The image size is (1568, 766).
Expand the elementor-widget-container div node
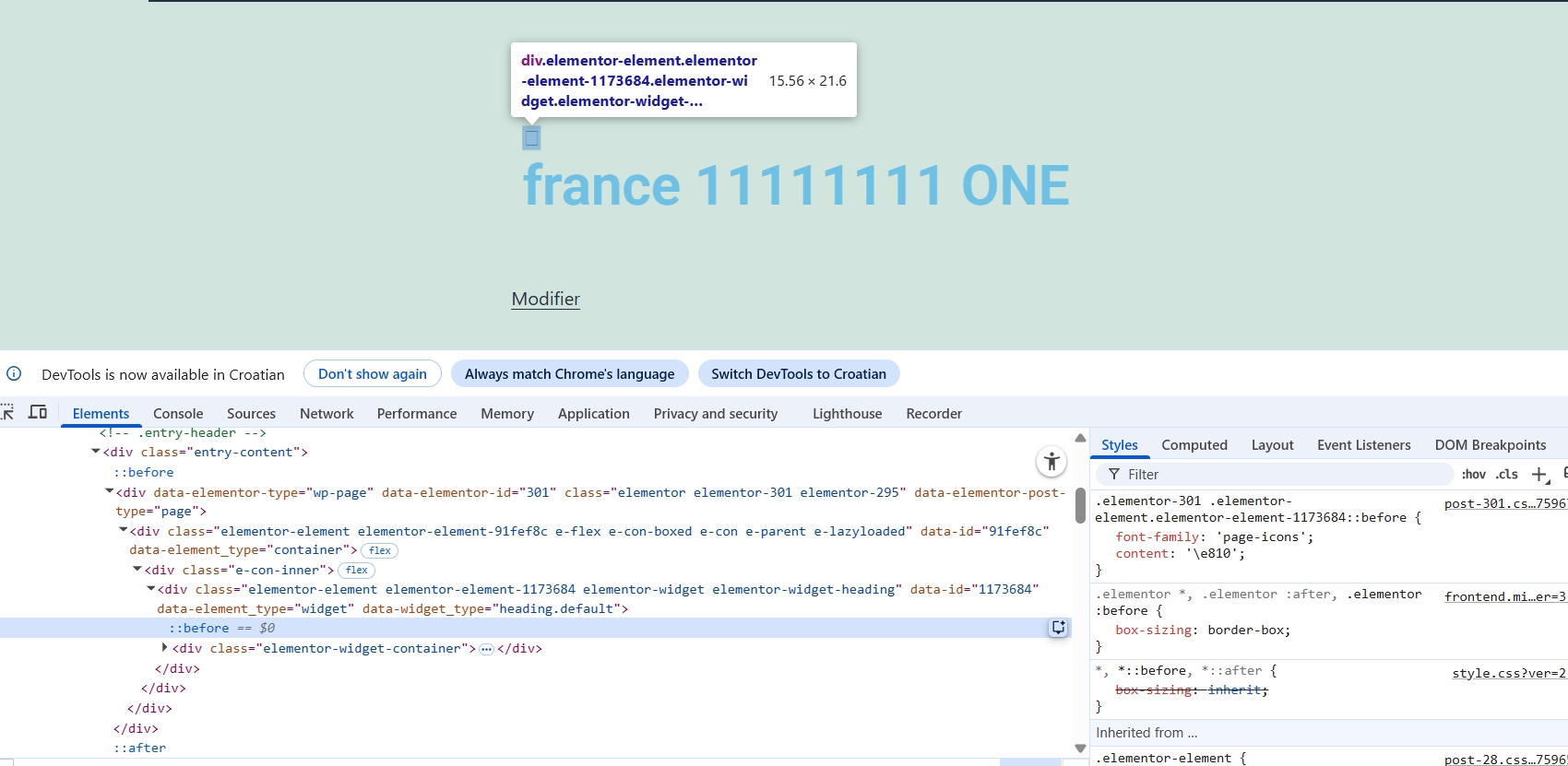point(165,648)
